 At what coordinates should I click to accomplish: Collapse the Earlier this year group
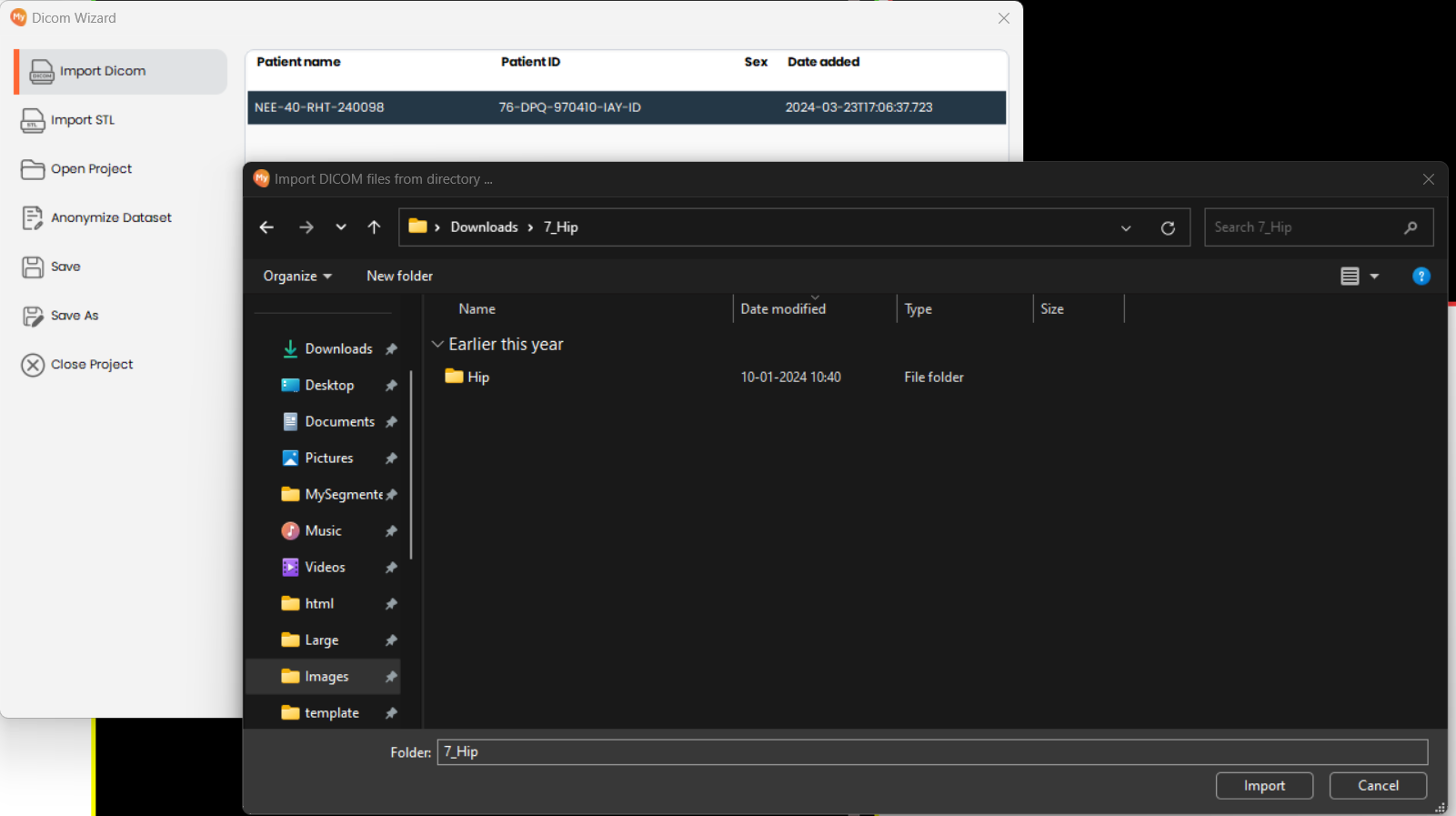(437, 345)
